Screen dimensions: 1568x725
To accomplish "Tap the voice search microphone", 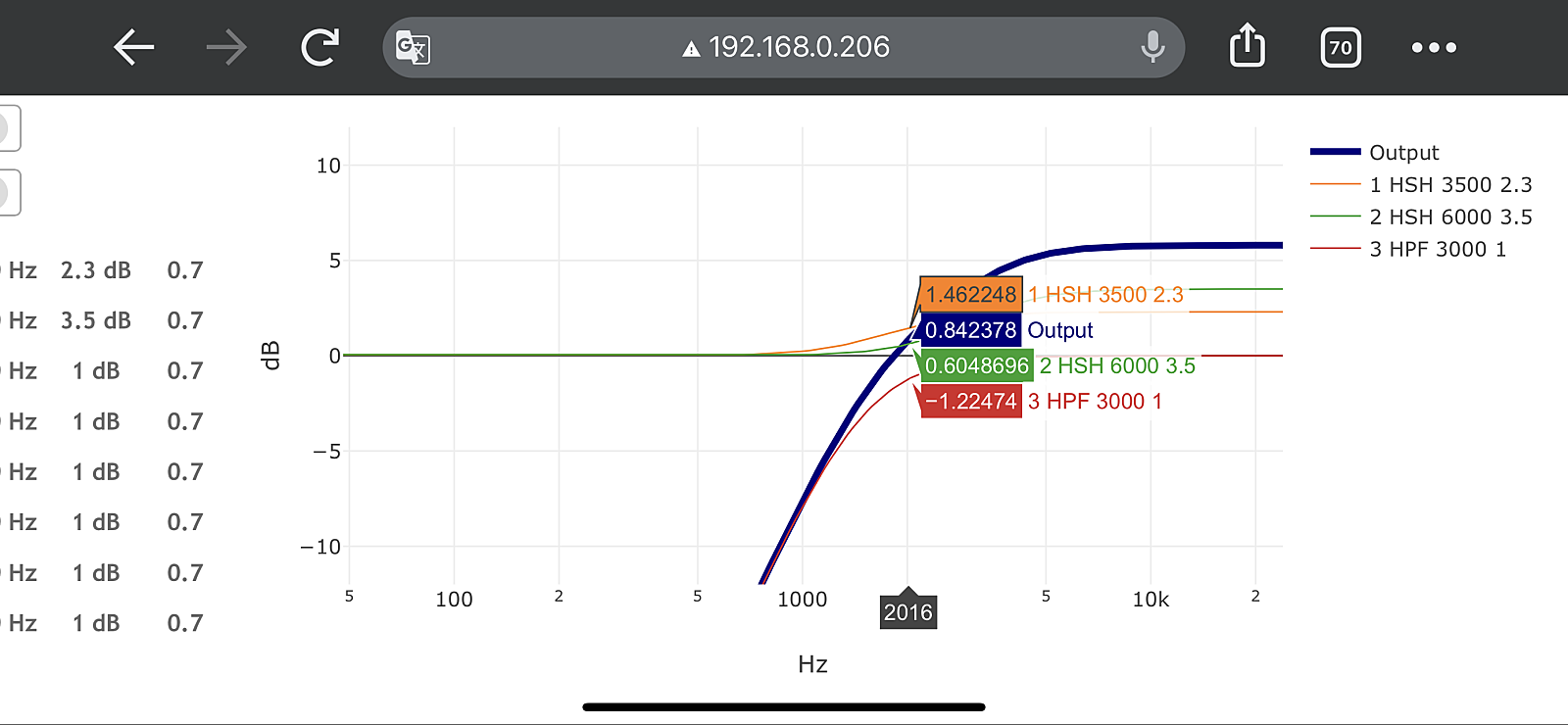I will [1152, 47].
